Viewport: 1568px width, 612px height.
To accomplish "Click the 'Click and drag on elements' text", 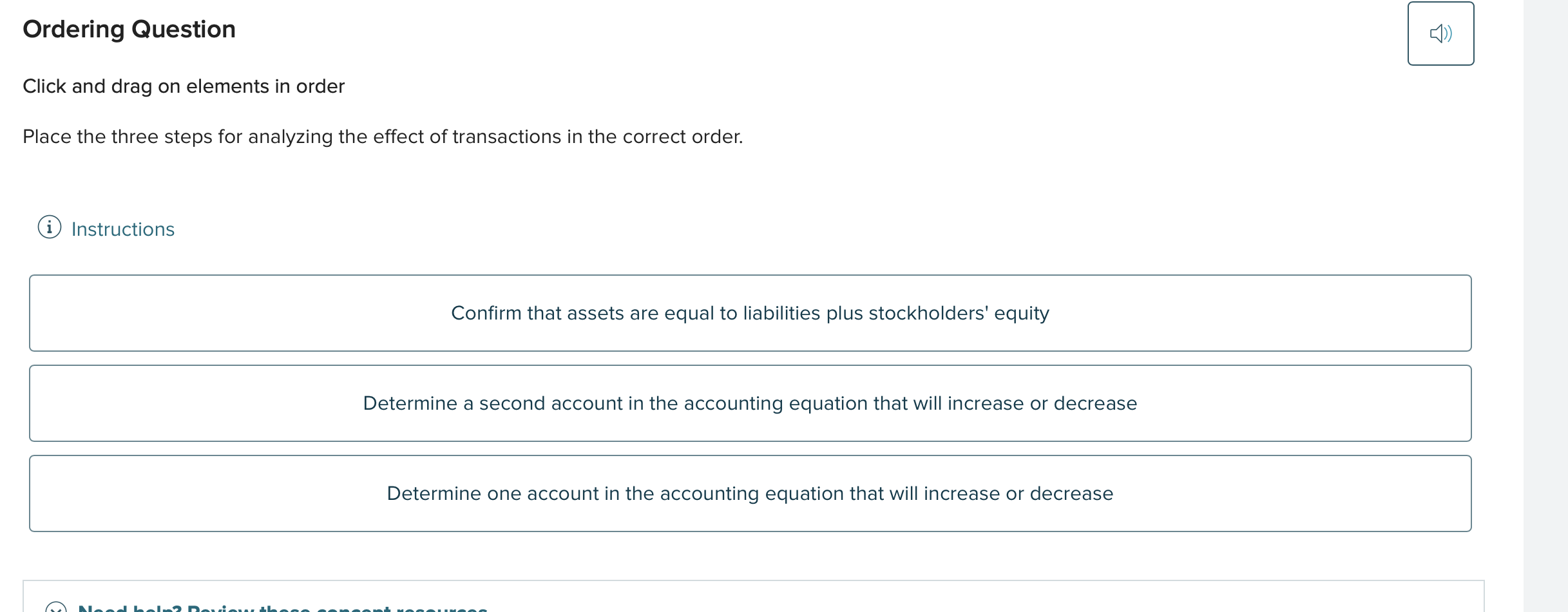I will [184, 86].
